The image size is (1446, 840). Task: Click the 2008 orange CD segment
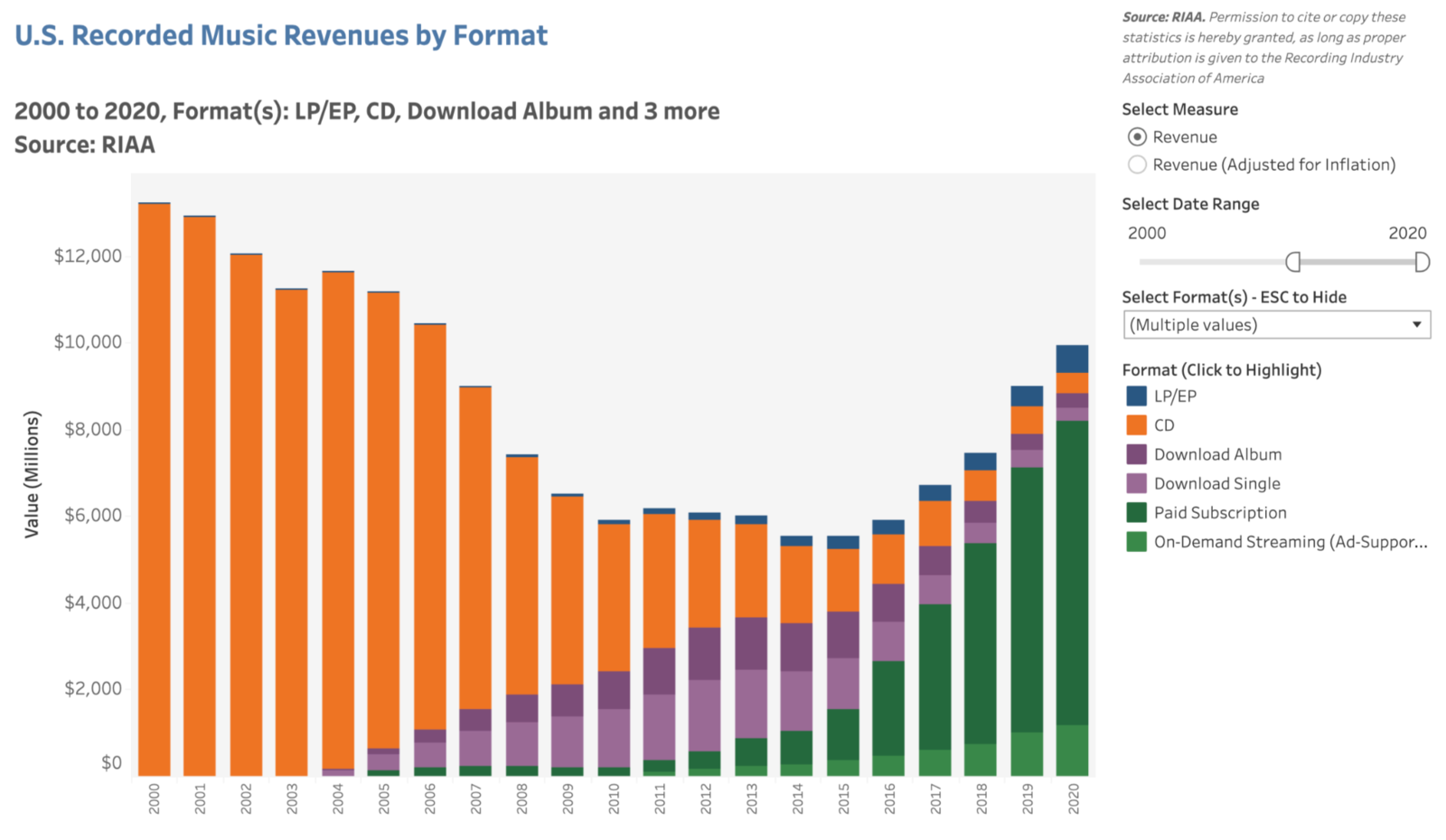tap(521, 575)
